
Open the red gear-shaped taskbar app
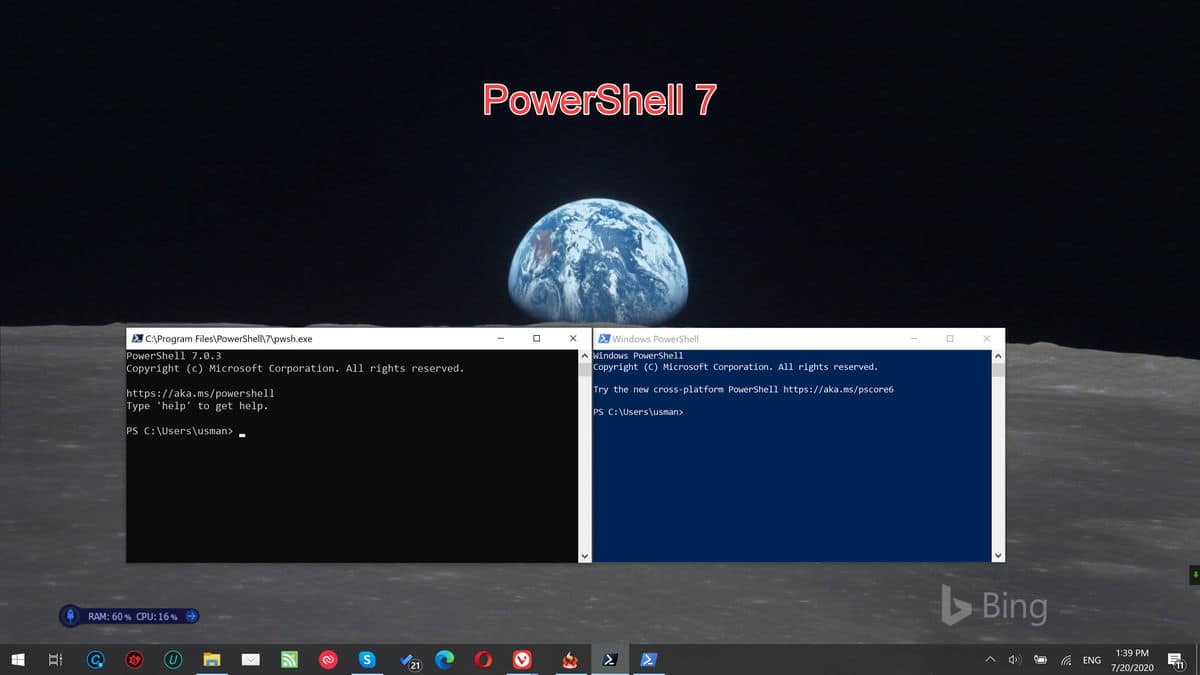pos(134,660)
